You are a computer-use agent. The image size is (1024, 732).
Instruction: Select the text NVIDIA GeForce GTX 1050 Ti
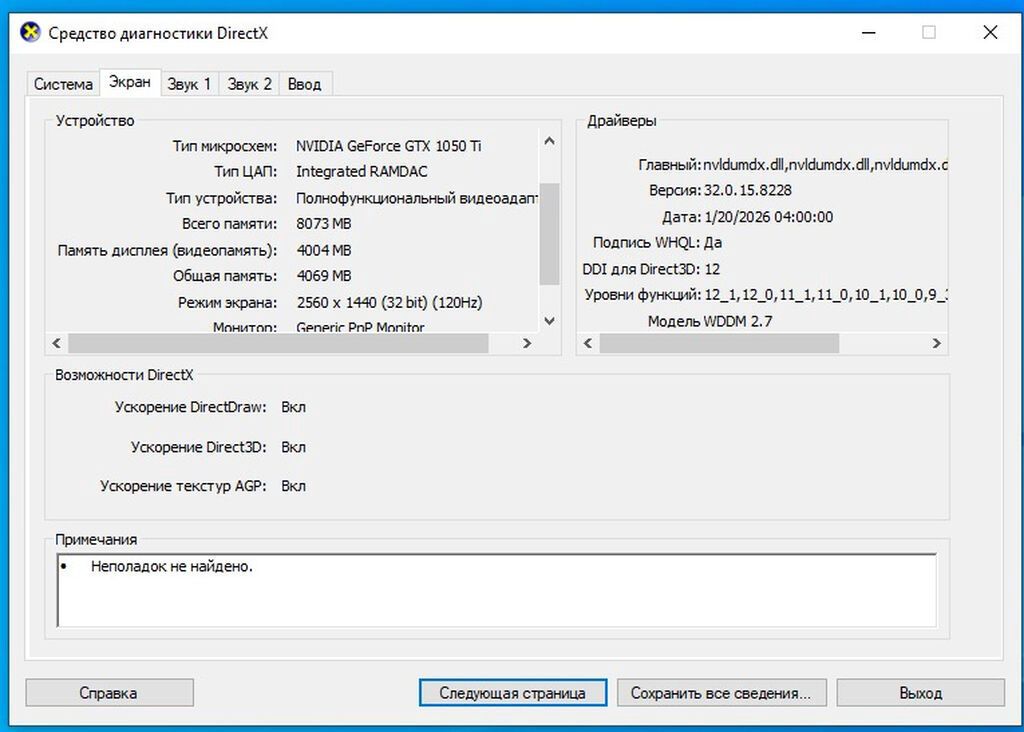[x=389, y=146]
